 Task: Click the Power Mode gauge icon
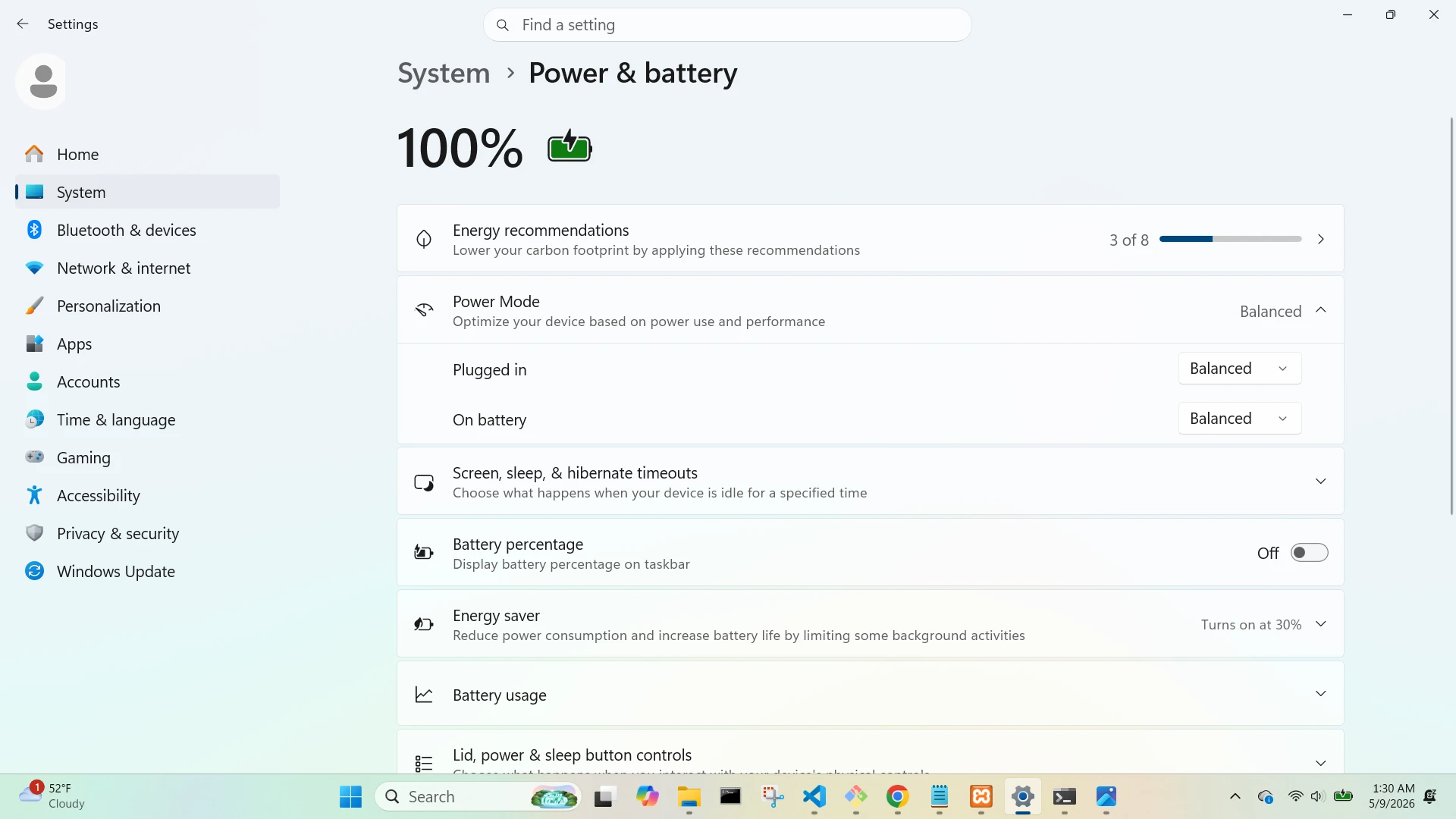[x=424, y=311]
